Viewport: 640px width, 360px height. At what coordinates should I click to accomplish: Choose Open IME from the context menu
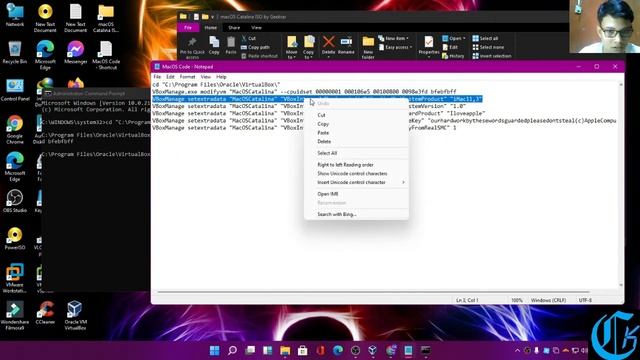356,194
